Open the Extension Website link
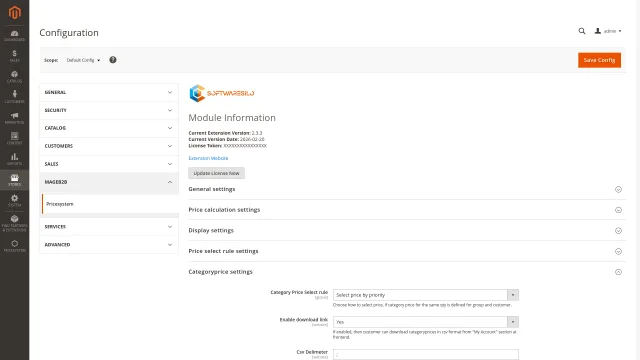 (x=208, y=158)
